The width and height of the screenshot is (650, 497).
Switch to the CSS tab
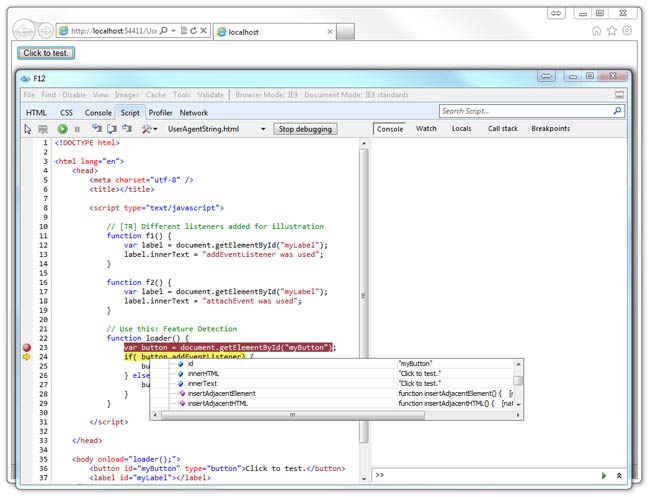pos(66,113)
